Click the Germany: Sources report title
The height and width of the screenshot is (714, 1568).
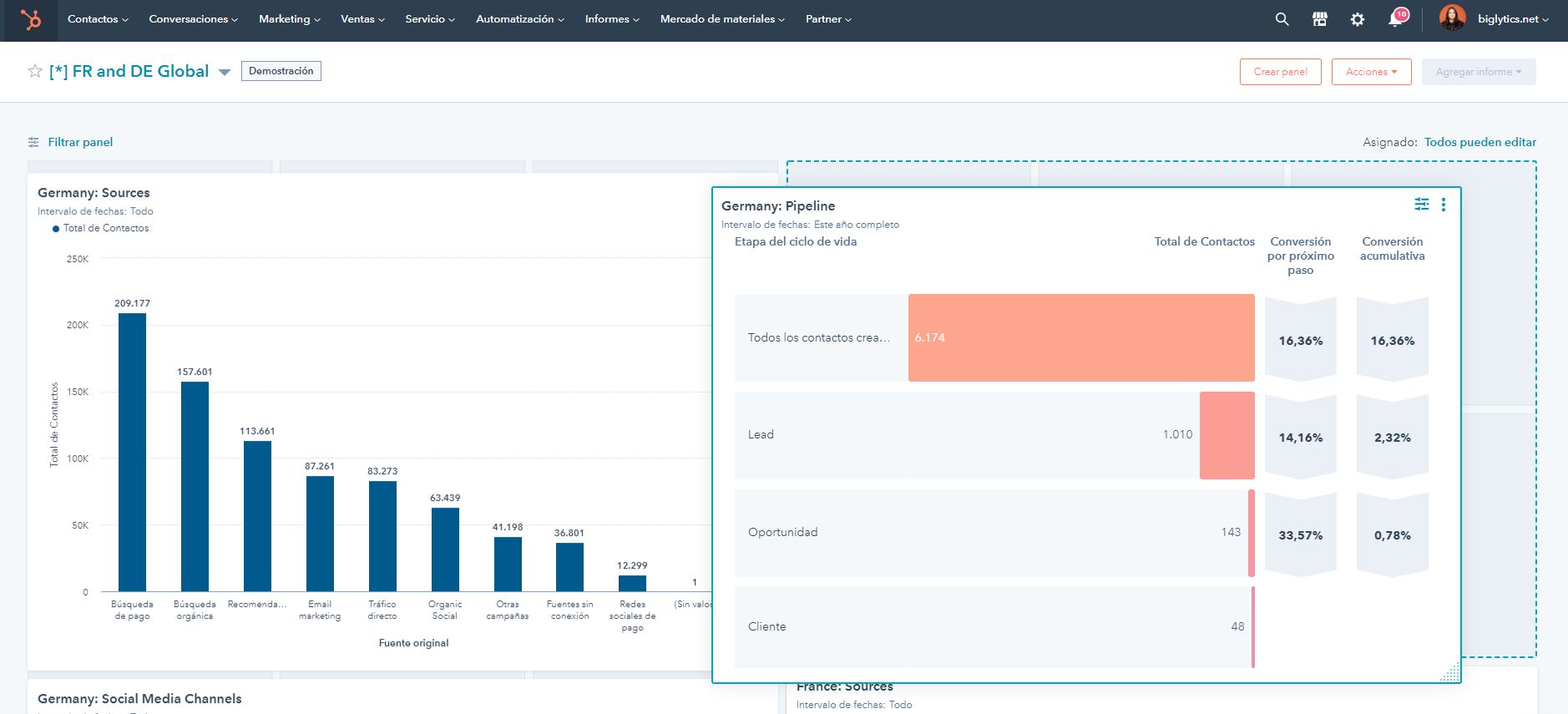pos(94,192)
